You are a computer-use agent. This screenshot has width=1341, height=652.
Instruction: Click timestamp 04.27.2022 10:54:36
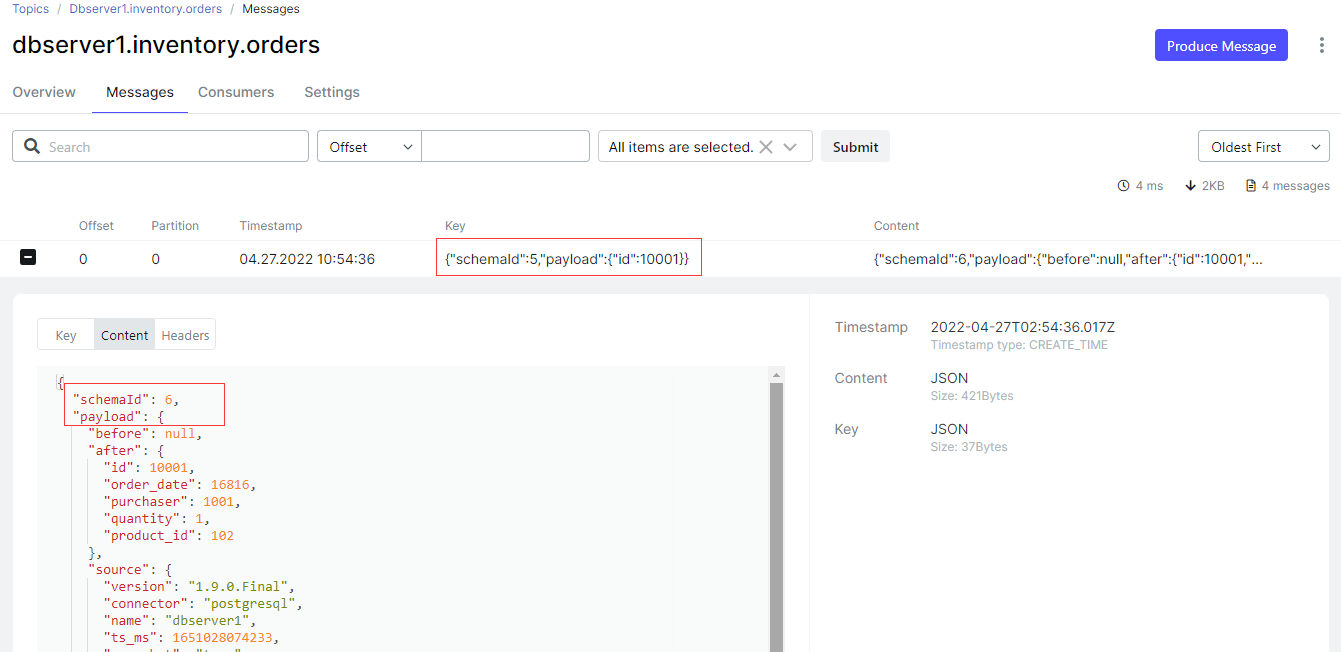[x=307, y=259]
